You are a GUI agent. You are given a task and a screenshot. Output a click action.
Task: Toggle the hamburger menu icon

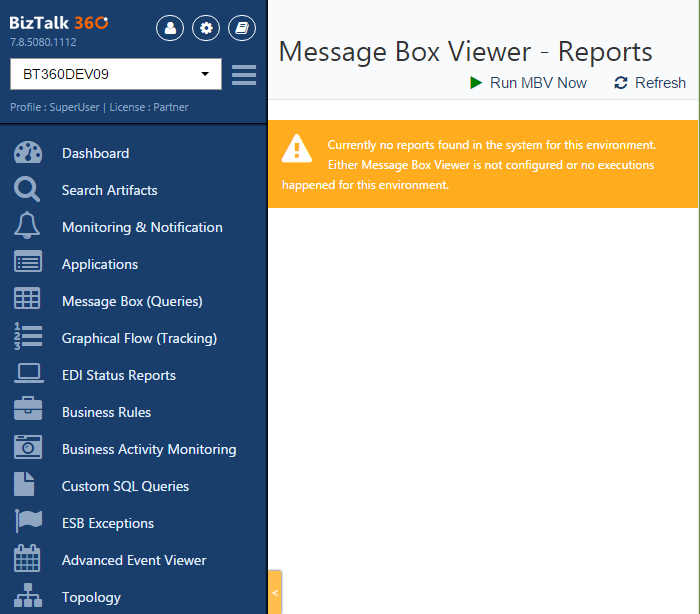(244, 75)
